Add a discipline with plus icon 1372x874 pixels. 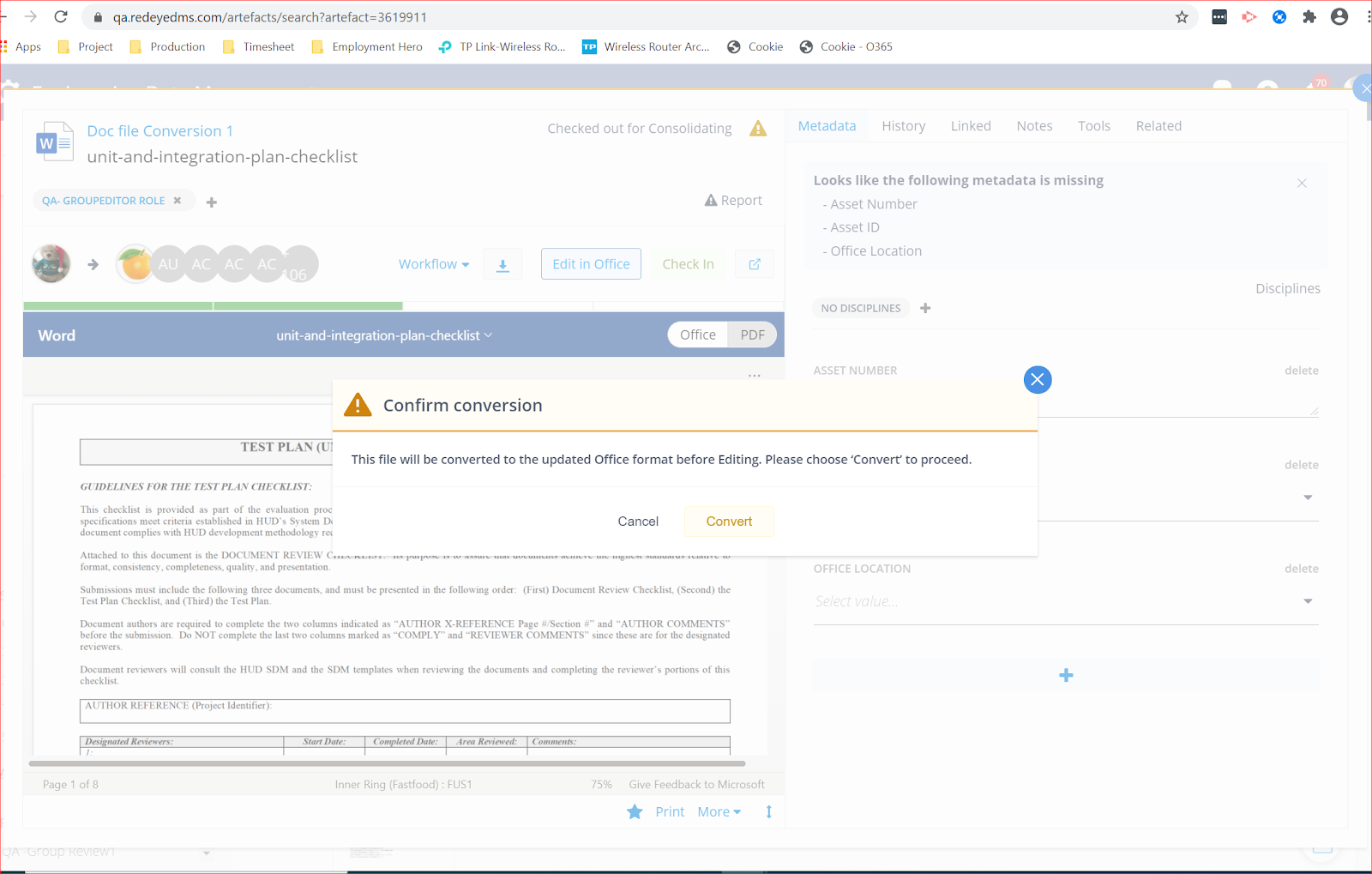pyautogui.click(x=925, y=308)
